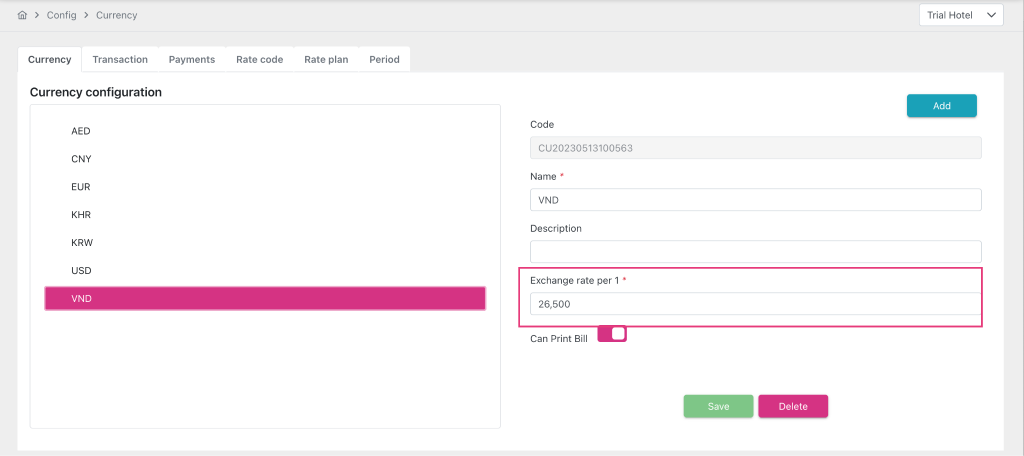This screenshot has height=456, width=1024.
Task: Click into the Name input field
Action: tap(755, 200)
